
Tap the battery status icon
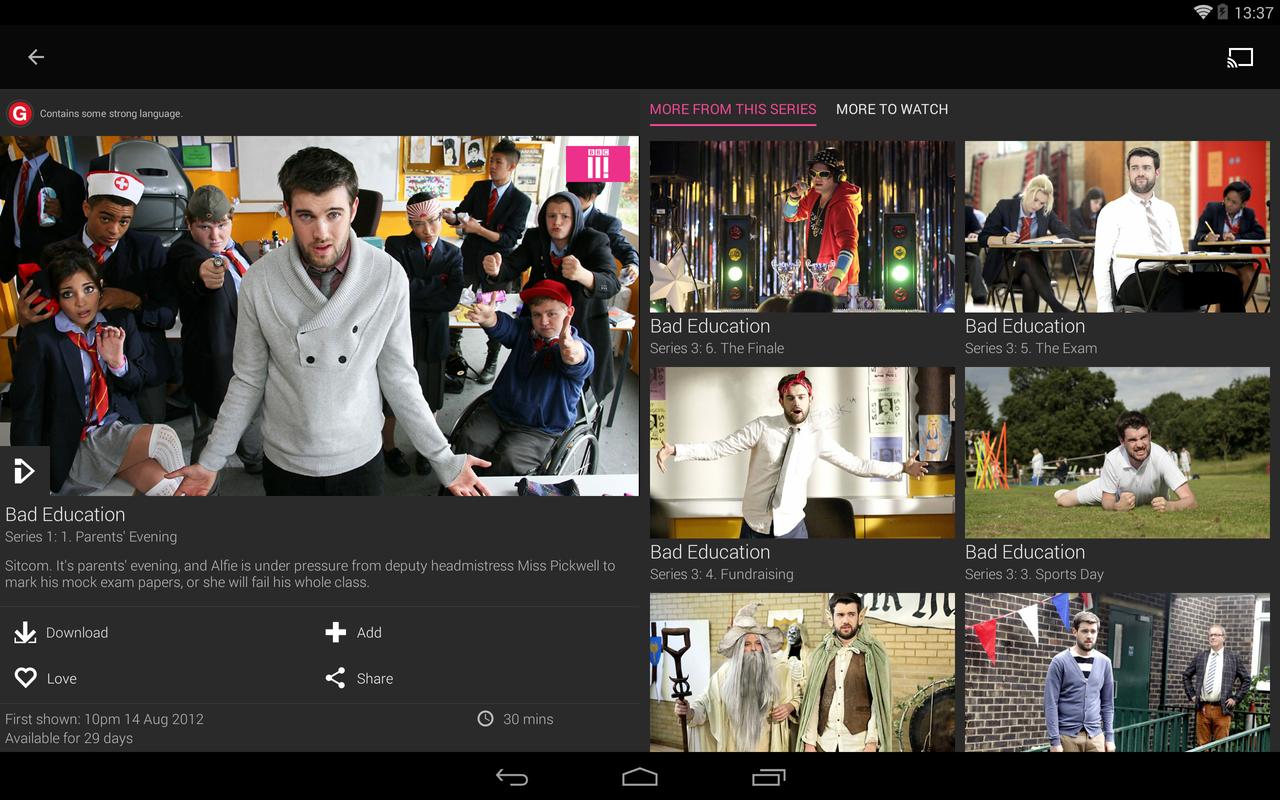(1222, 12)
